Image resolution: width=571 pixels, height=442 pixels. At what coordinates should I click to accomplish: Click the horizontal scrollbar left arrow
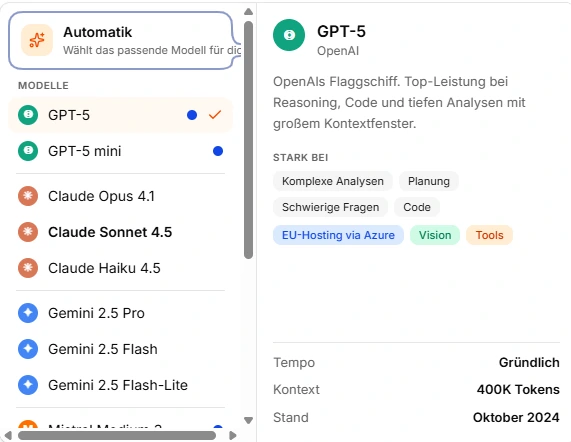tap(8, 435)
